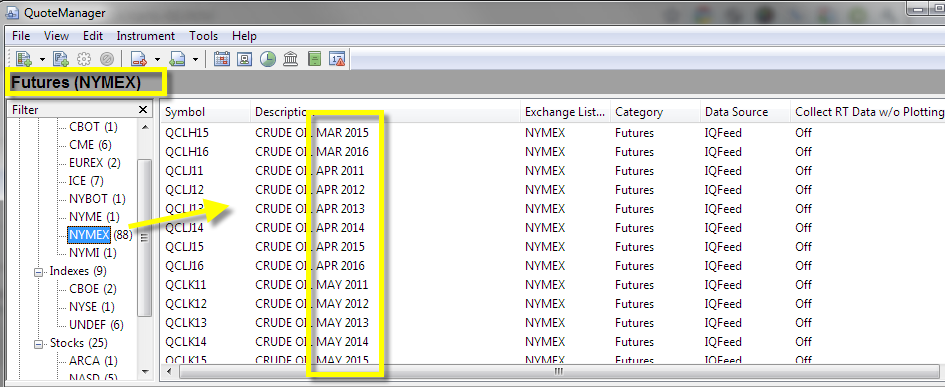Click the Export Data toolbar icon

click(x=139, y=58)
